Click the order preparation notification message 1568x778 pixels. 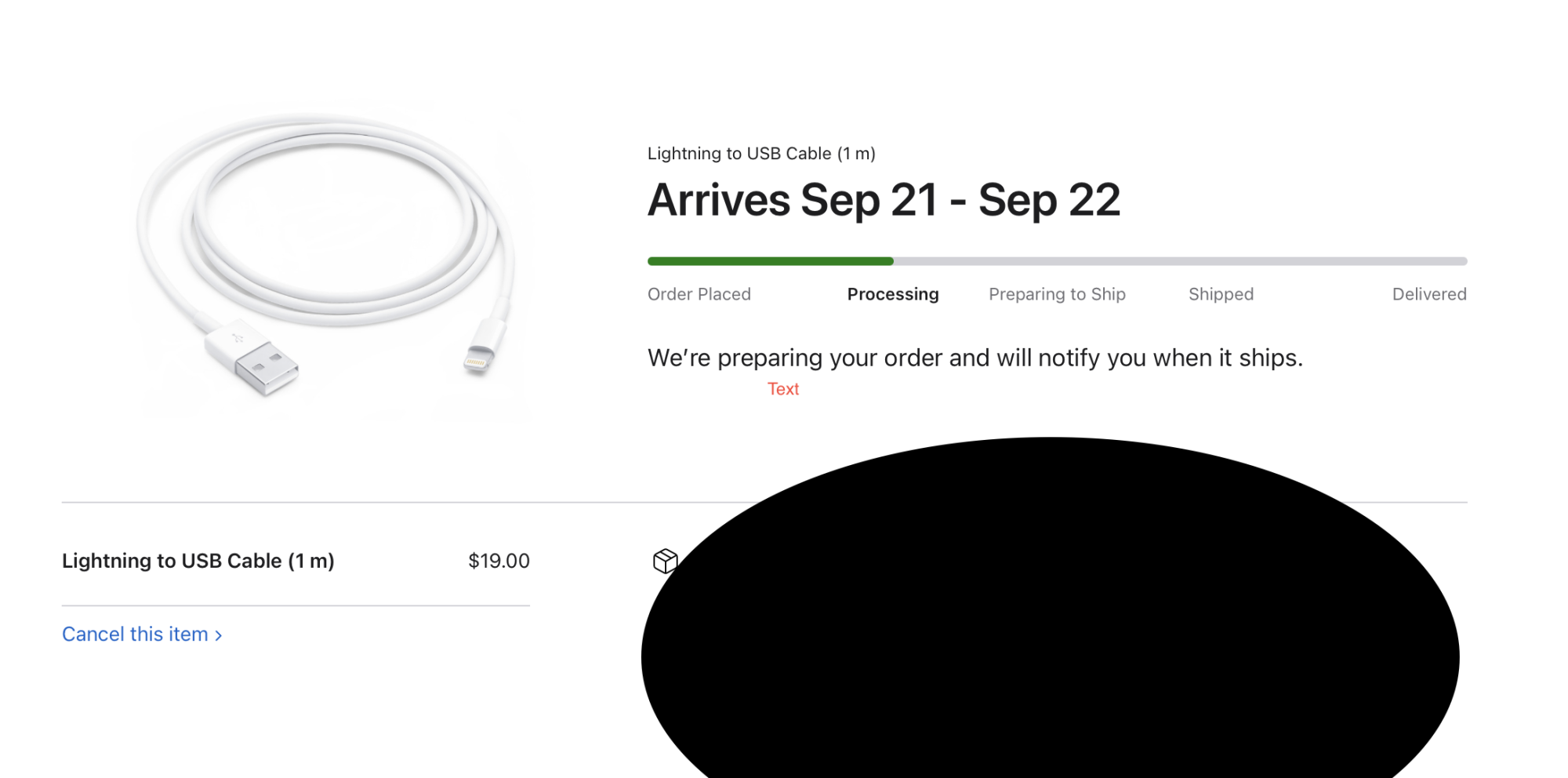tap(975, 358)
